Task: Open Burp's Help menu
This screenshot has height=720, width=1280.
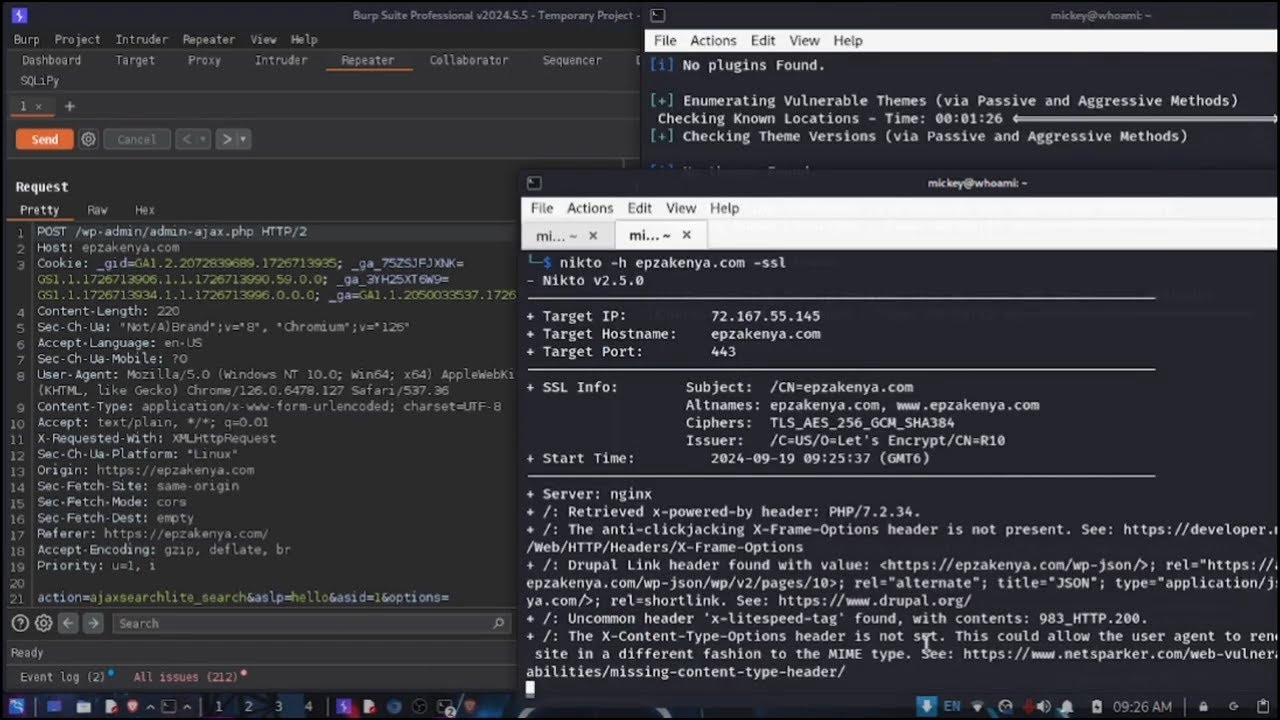Action: tap(303, 39)
